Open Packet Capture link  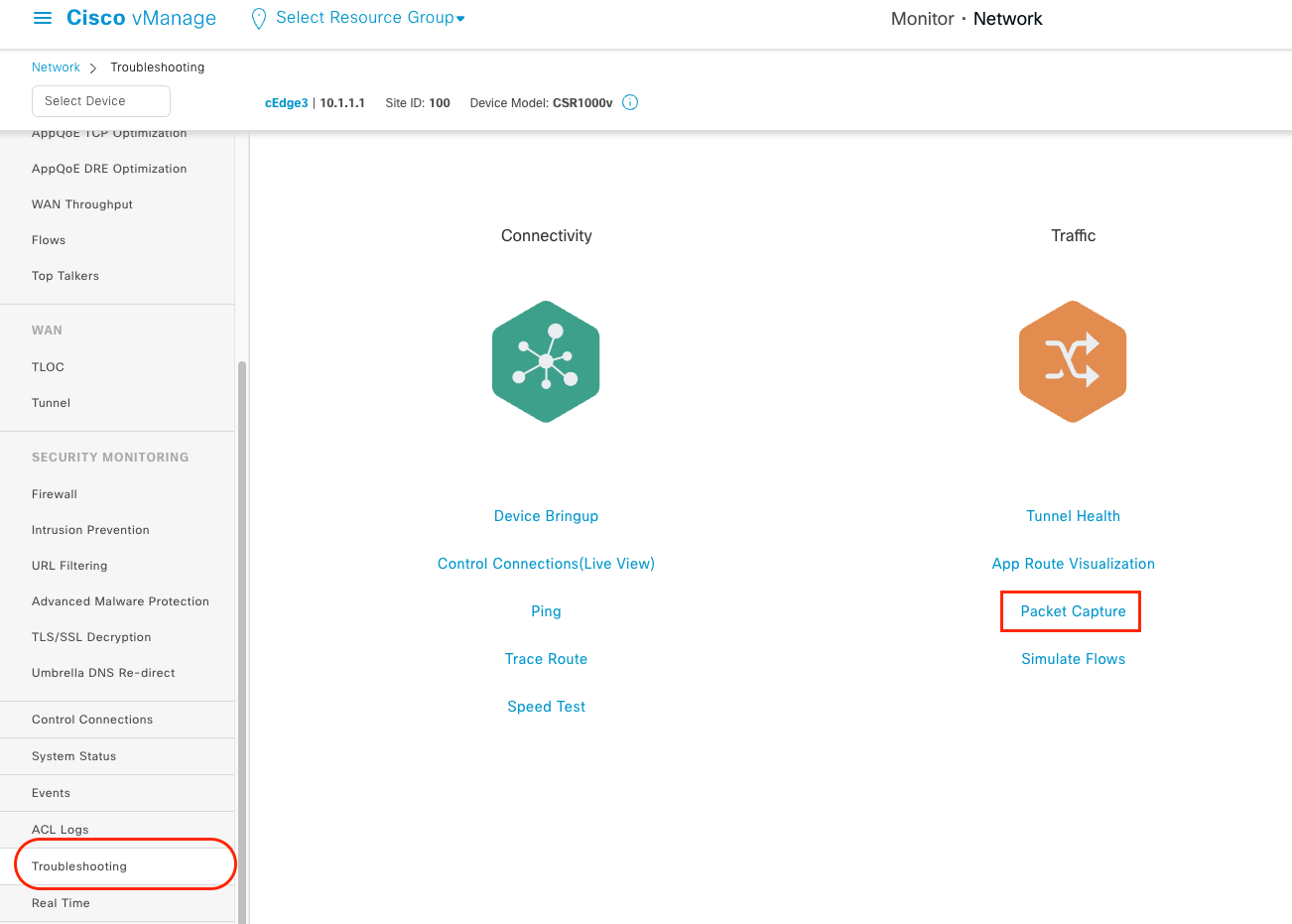1073,611
